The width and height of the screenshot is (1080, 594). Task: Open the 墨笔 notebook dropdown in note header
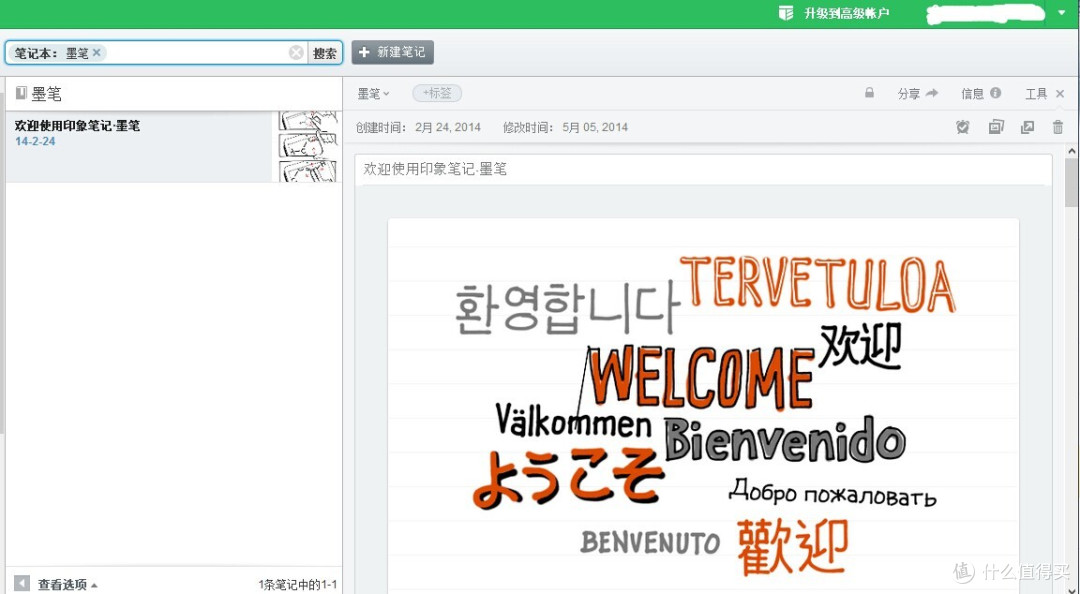[373, 94]
